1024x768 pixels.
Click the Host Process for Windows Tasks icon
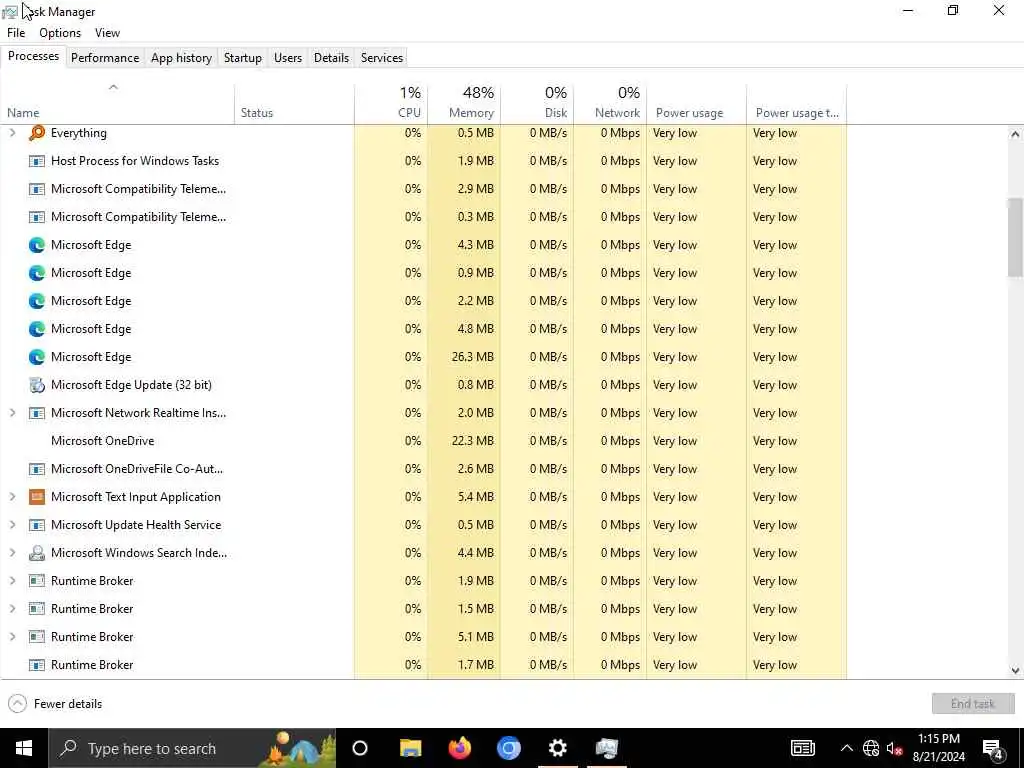coord(37,161)
